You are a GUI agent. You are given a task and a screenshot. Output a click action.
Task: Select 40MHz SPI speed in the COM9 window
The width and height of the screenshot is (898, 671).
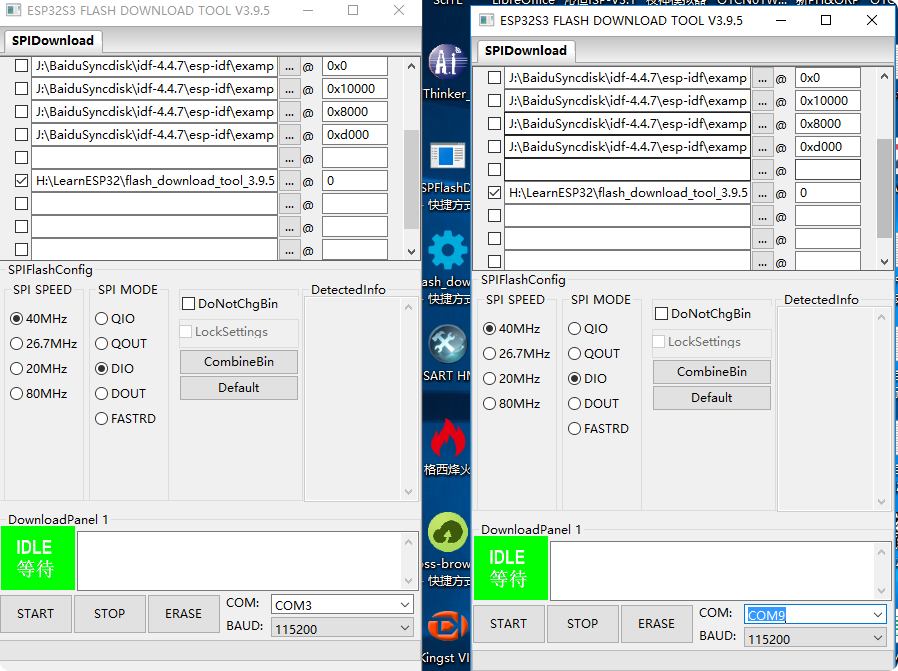[x=511, y=329]
